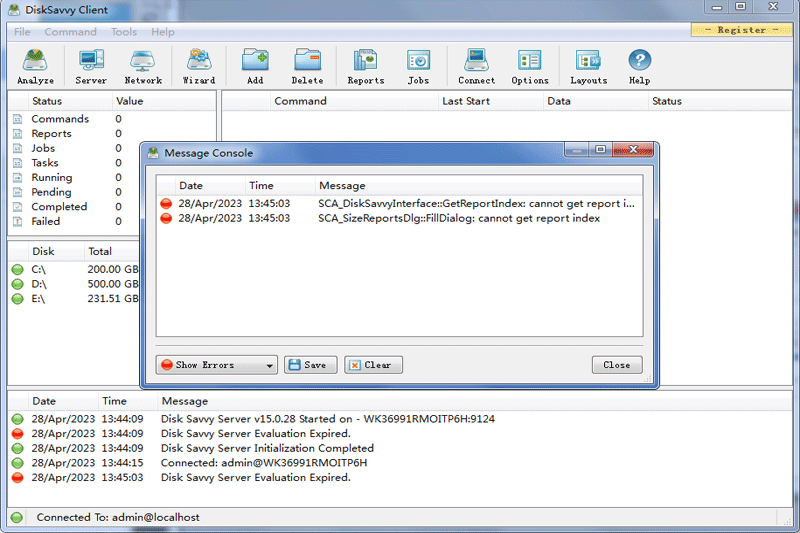The image size is (800, 533).
Task: Click the Analyze toolbar icon
Action: click(x=35, y=66)
